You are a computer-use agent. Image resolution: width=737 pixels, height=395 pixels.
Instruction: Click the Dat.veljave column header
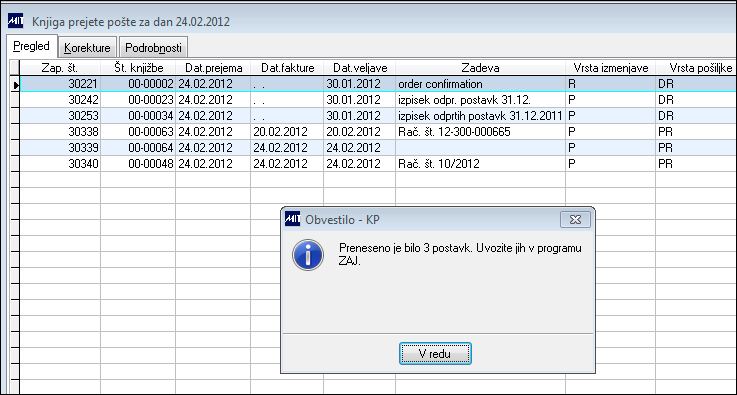(x=360, y=68)
